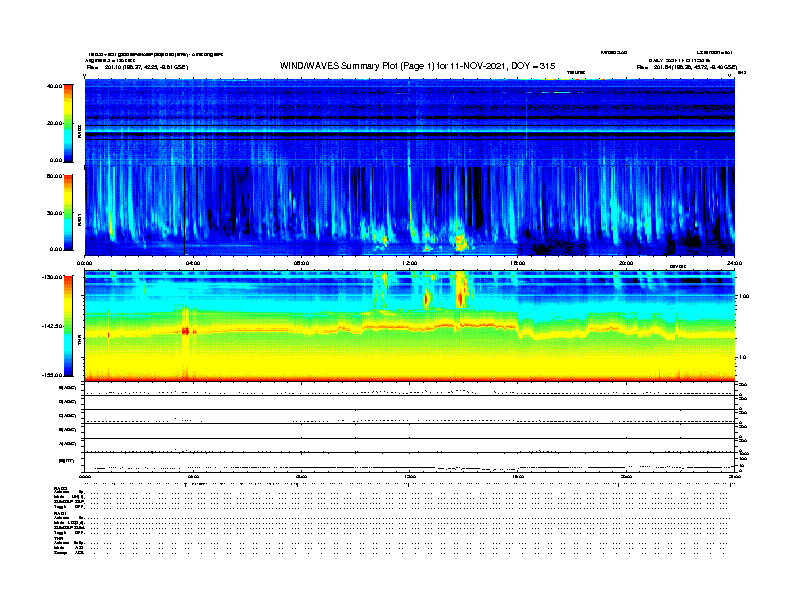Click the 08:00 label on the bottom time axis
This screenshot has height=612, width=792.
point(302,477)
